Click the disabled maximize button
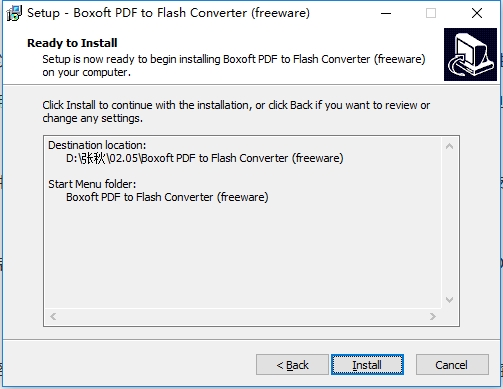This screenshot has width=503, height=389. [431, 13]
